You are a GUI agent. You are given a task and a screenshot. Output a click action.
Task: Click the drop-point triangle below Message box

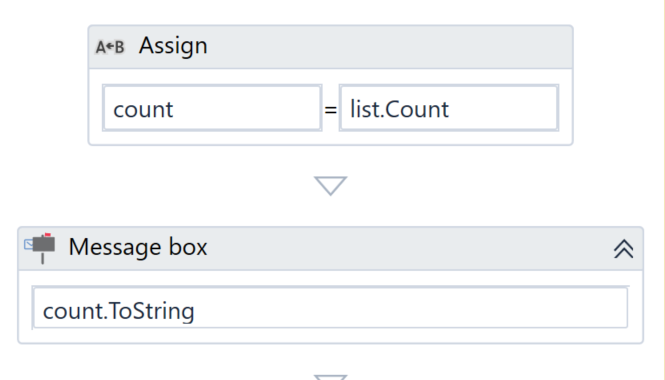[331, 377]
